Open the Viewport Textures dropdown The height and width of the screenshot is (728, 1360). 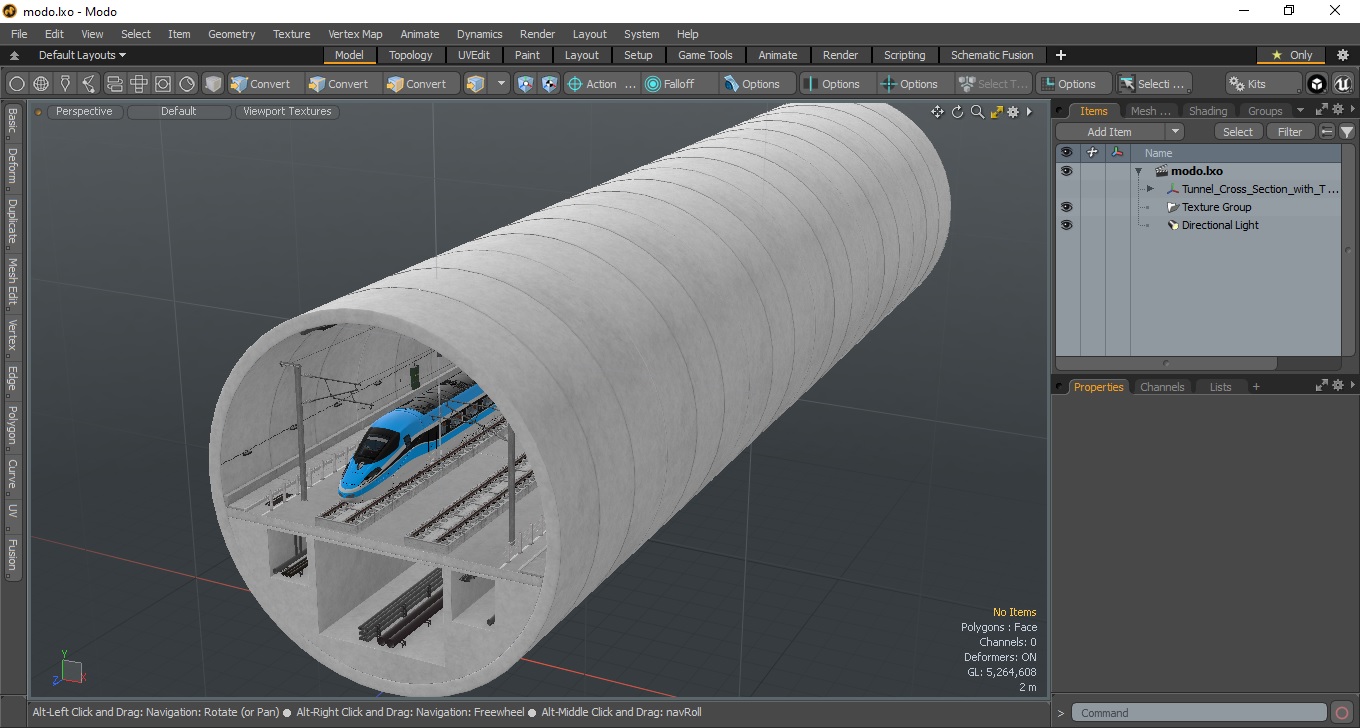coord(287,112)
